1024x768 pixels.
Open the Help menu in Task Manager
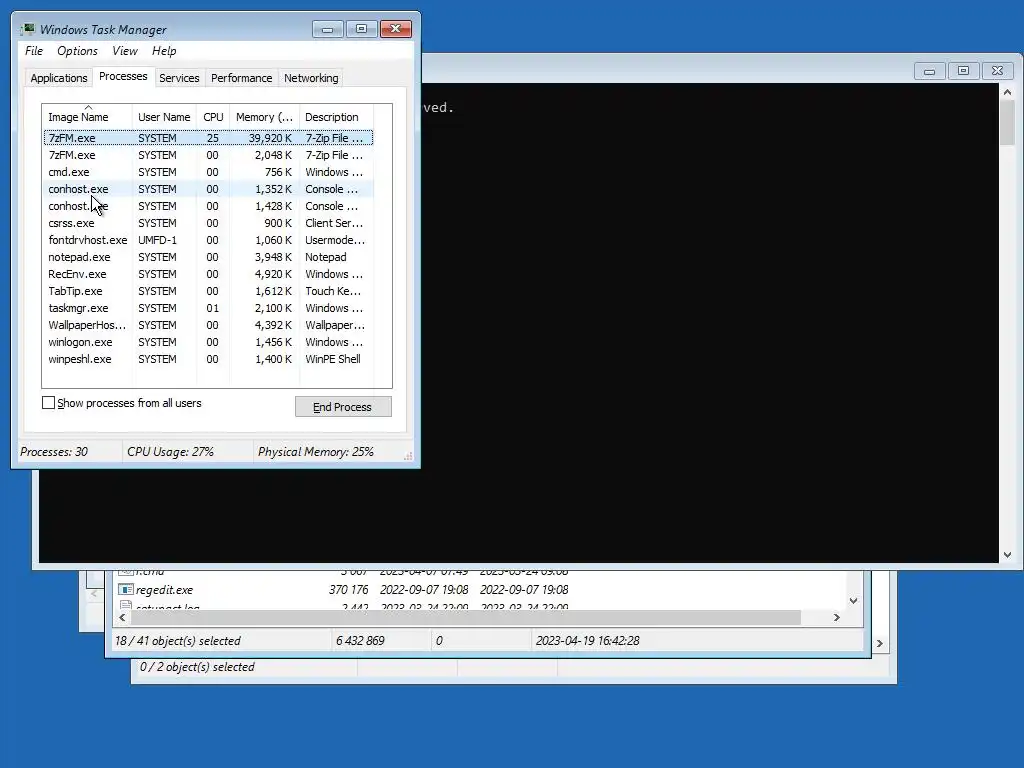(x=164, y=51)
